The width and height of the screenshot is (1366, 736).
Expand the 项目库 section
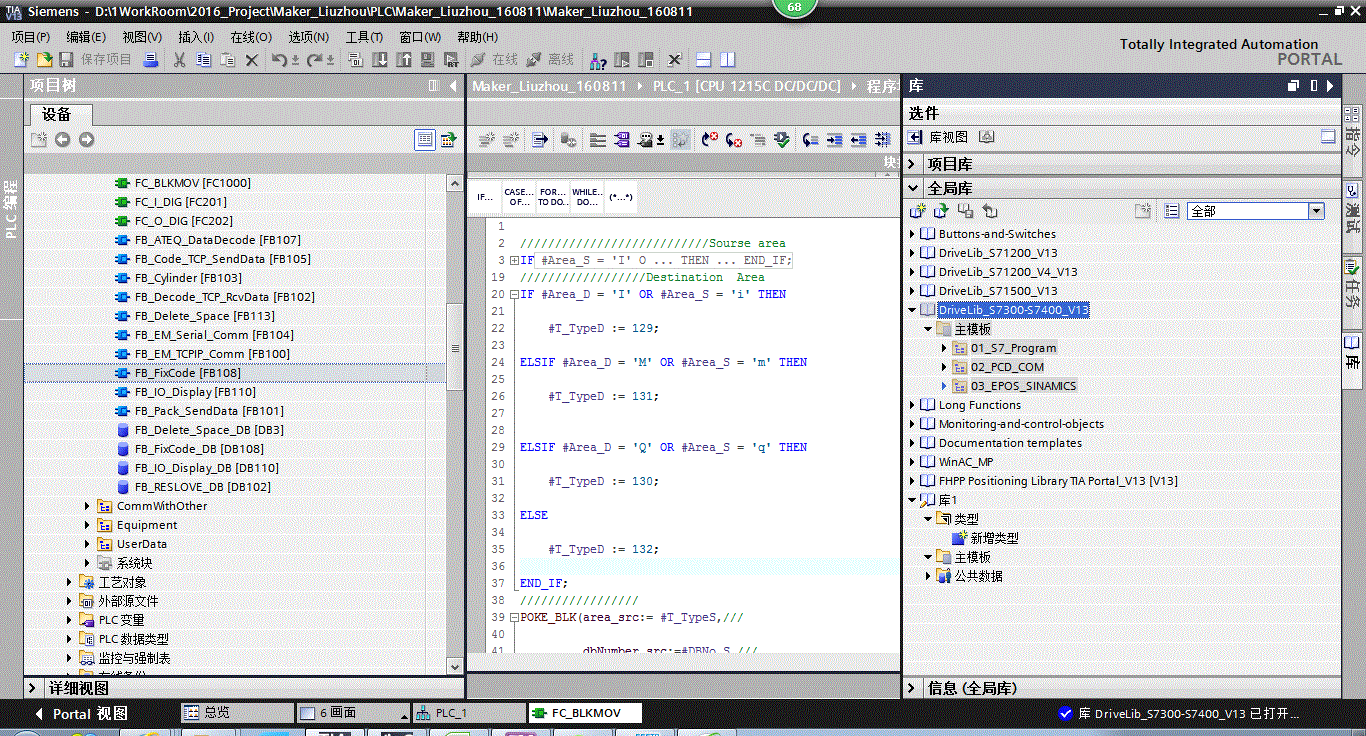coord(914,164)
